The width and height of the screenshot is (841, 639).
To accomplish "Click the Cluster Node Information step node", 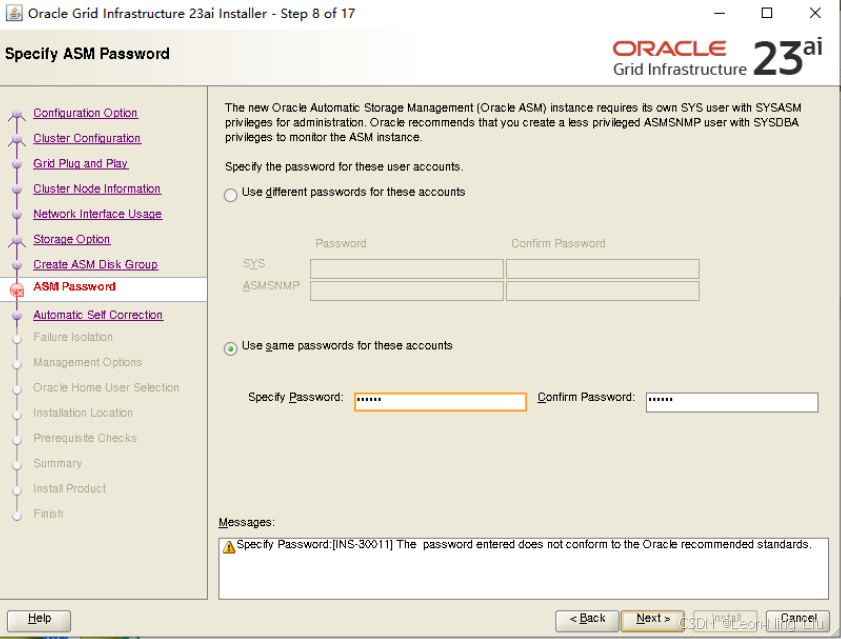I will (x=17, y=189).
